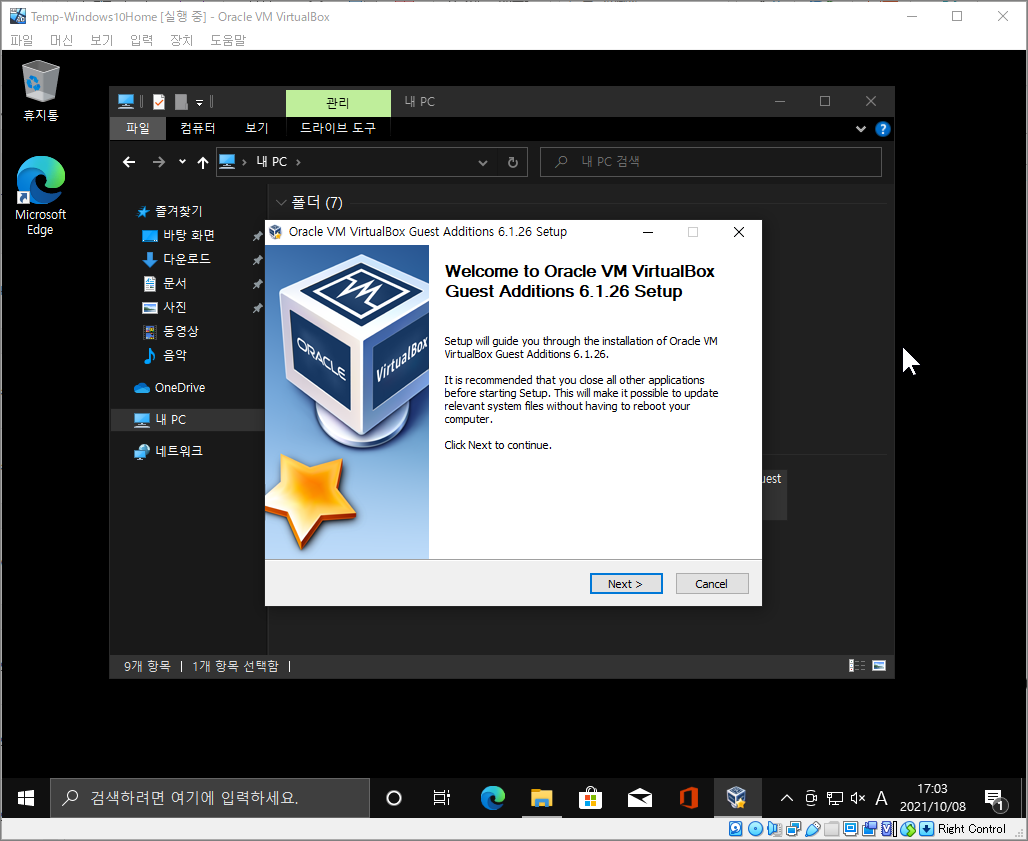This screenshot has width=1028, height=841.
Task: Cancel the Guest Additions setup
Action: pos(711,583)
